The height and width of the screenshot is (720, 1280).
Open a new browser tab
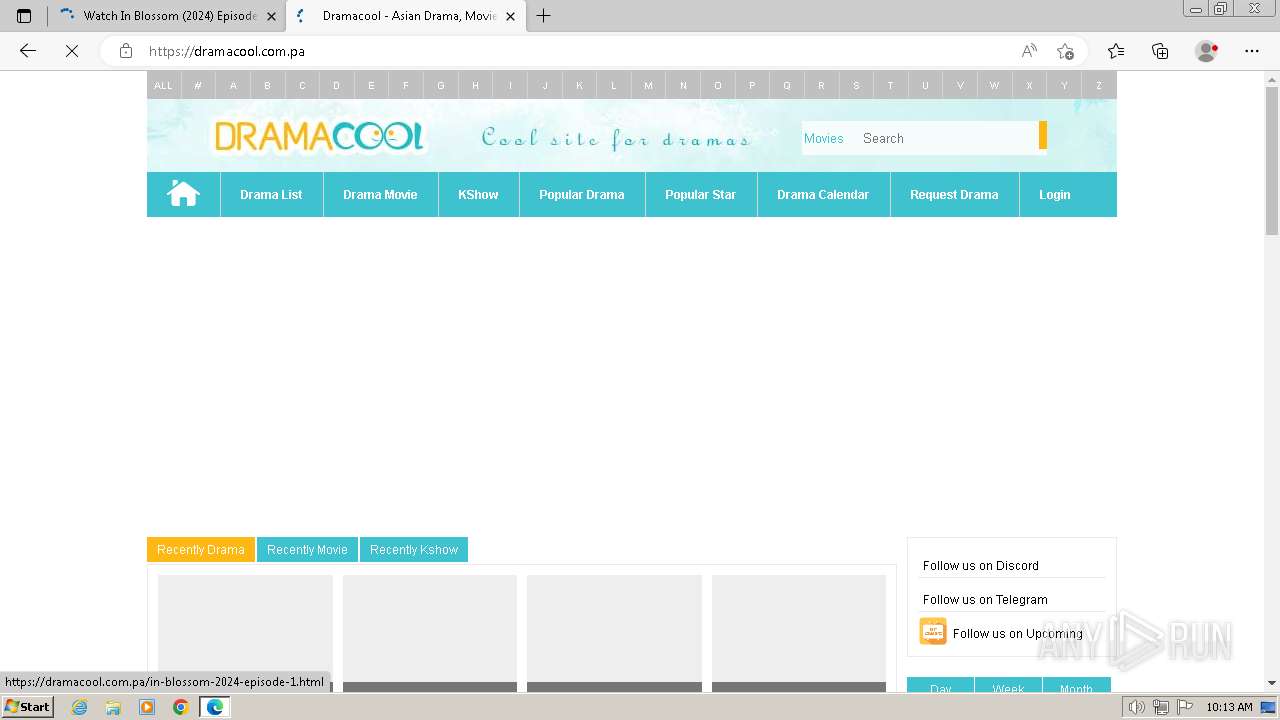point(544,16)
